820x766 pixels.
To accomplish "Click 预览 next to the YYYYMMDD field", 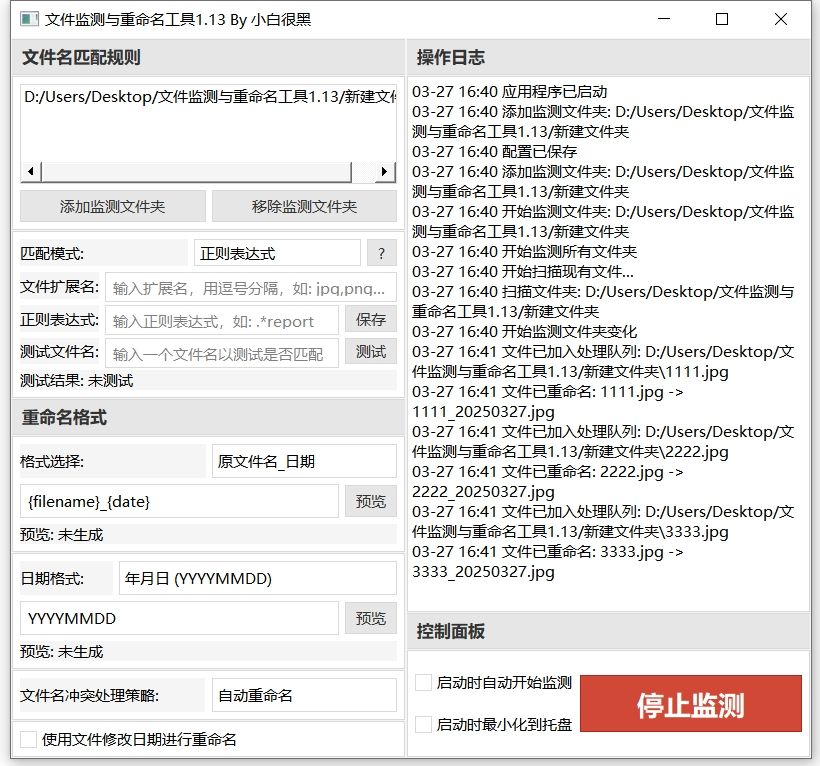I will pos(371,618).
